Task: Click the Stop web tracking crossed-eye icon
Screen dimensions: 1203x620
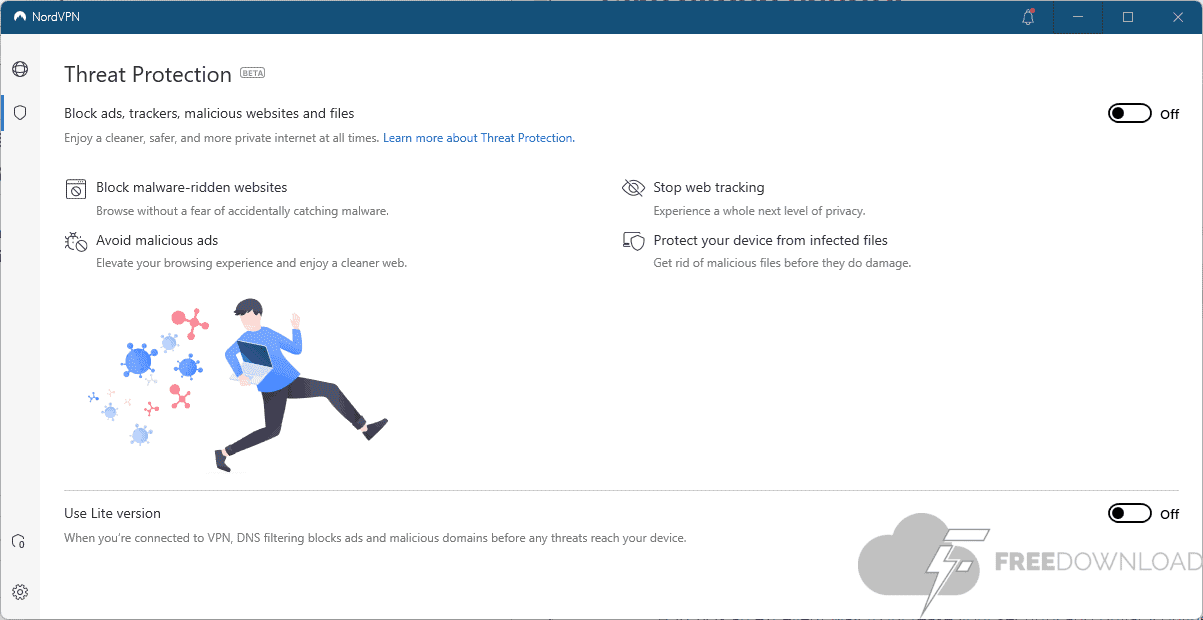Action: coord(633,188)
